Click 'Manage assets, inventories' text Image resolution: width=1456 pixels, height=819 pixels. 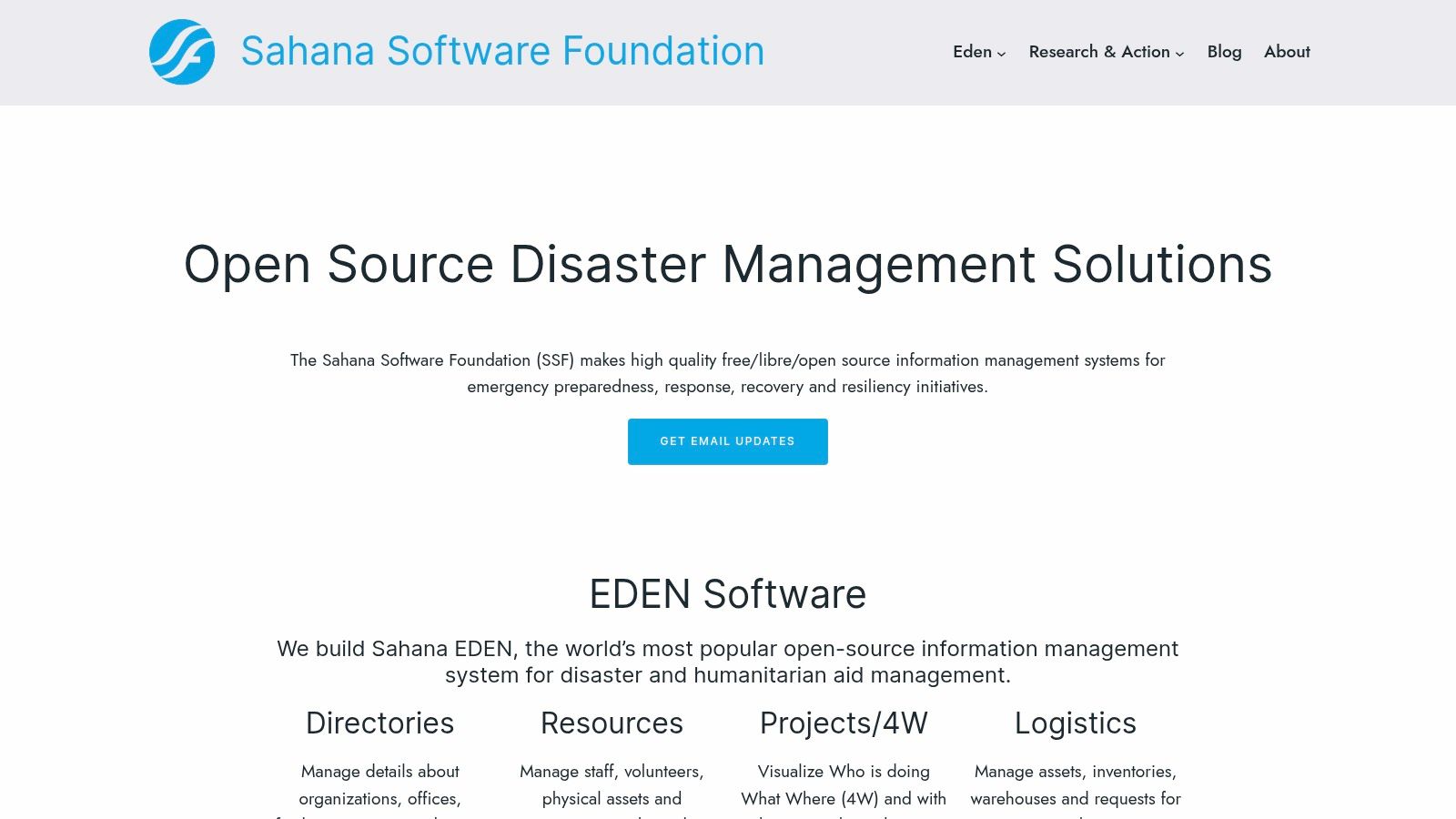1076,792
